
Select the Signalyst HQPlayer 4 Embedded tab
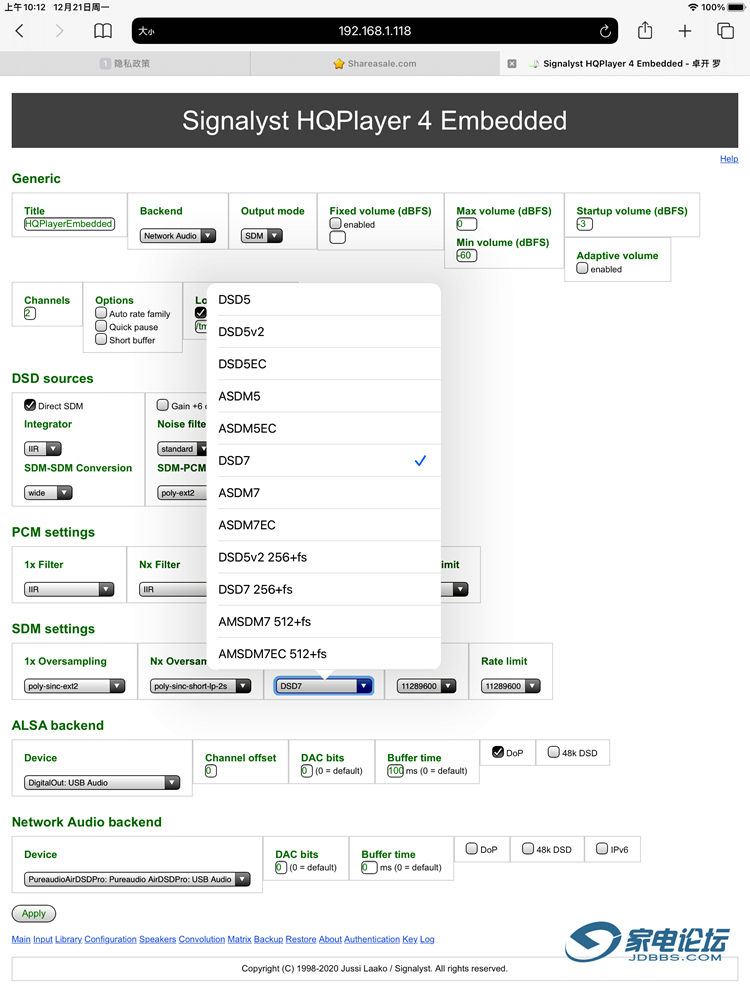point(625,64)
